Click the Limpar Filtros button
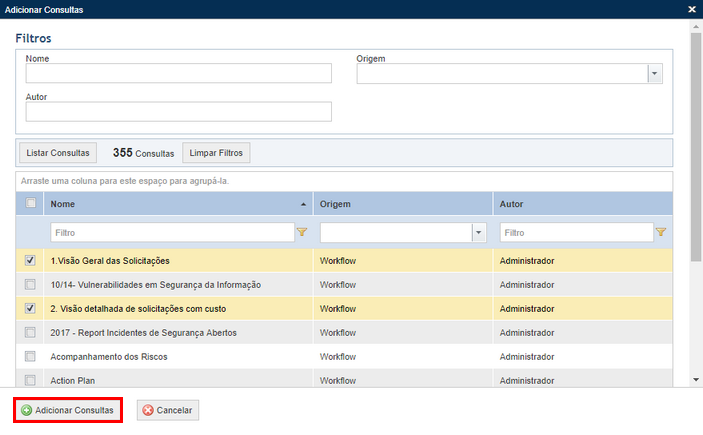The height and width of the screenshot is (435, 703). 216,153
